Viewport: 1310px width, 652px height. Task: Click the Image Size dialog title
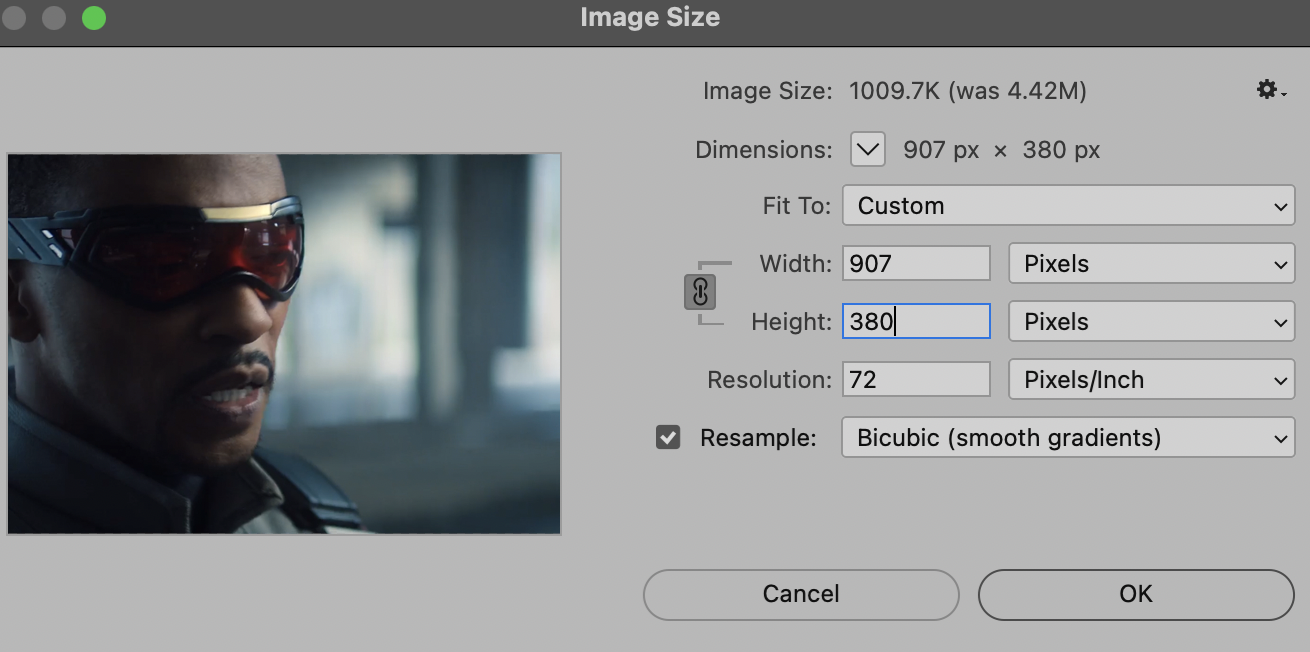pyautogui.click(x=650, y=17)
